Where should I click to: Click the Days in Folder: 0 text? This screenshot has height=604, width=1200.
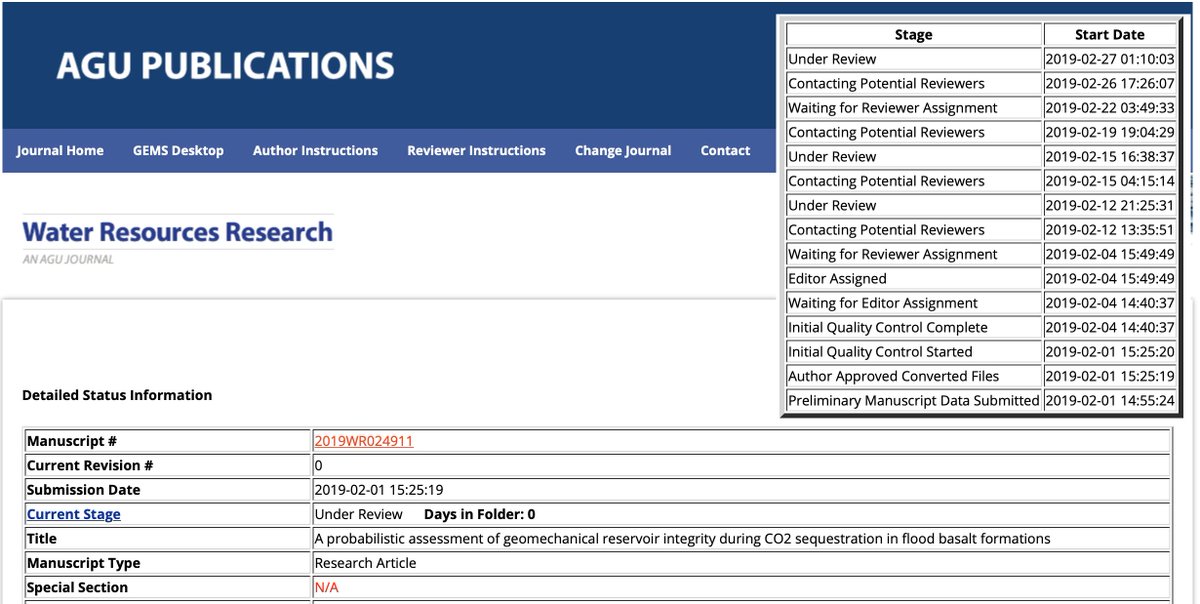coord(480,514)
